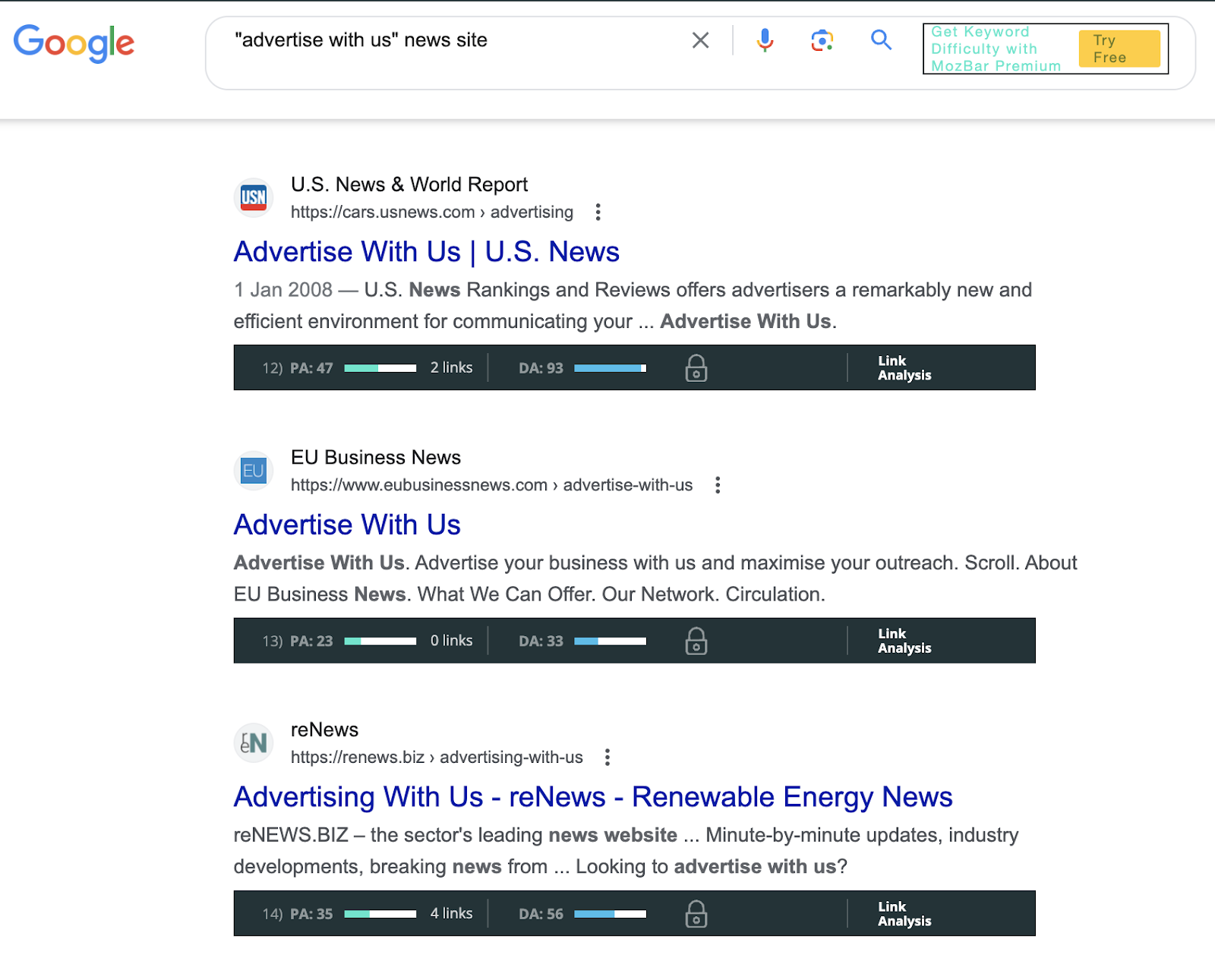Open Link Analysis for result 13

pyautogui.click(x=904, y=641)
